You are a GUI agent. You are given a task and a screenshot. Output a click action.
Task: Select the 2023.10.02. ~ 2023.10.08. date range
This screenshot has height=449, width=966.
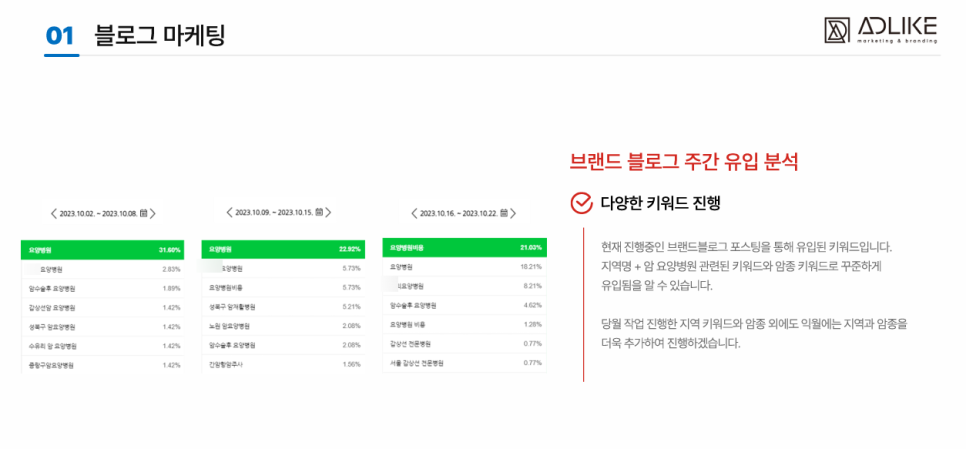[98, 213]
